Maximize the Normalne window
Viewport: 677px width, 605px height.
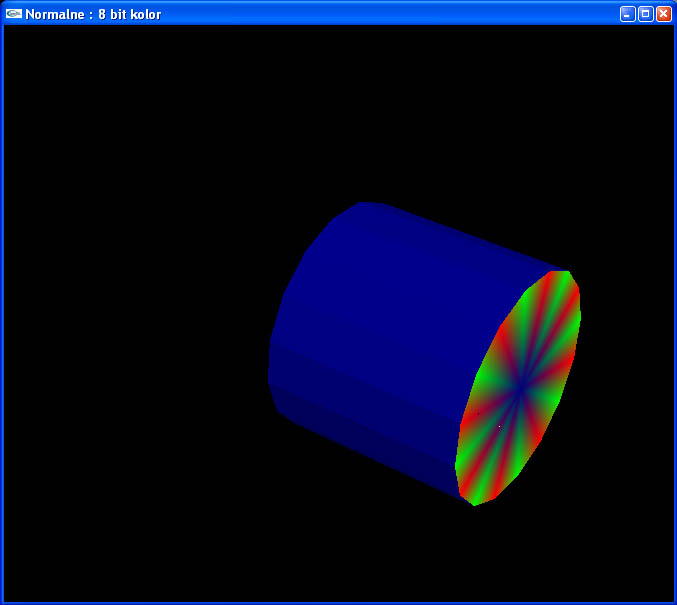(x=645, y=14)
